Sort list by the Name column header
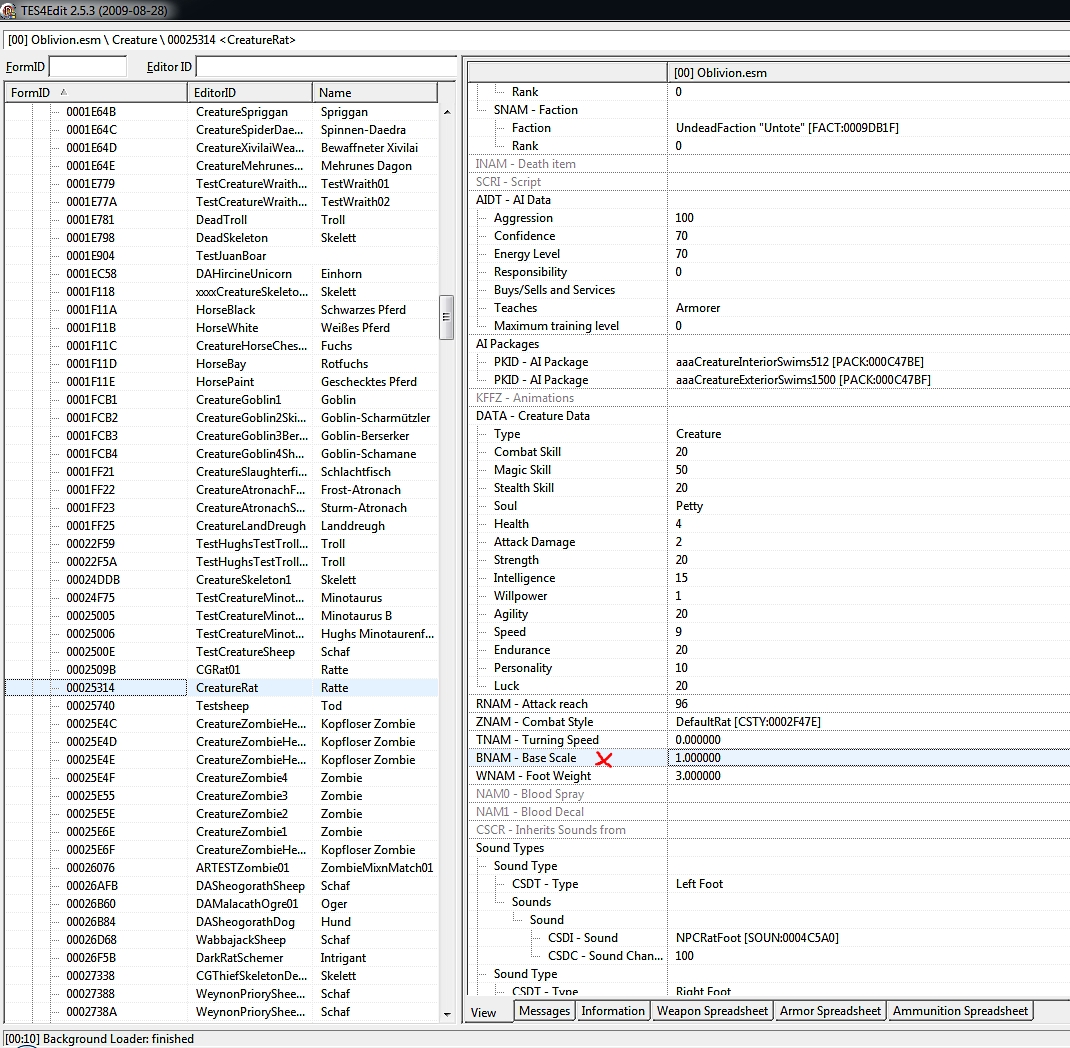The height and width of the screenshot is (1048, 1070). click(x=375, y=93)
